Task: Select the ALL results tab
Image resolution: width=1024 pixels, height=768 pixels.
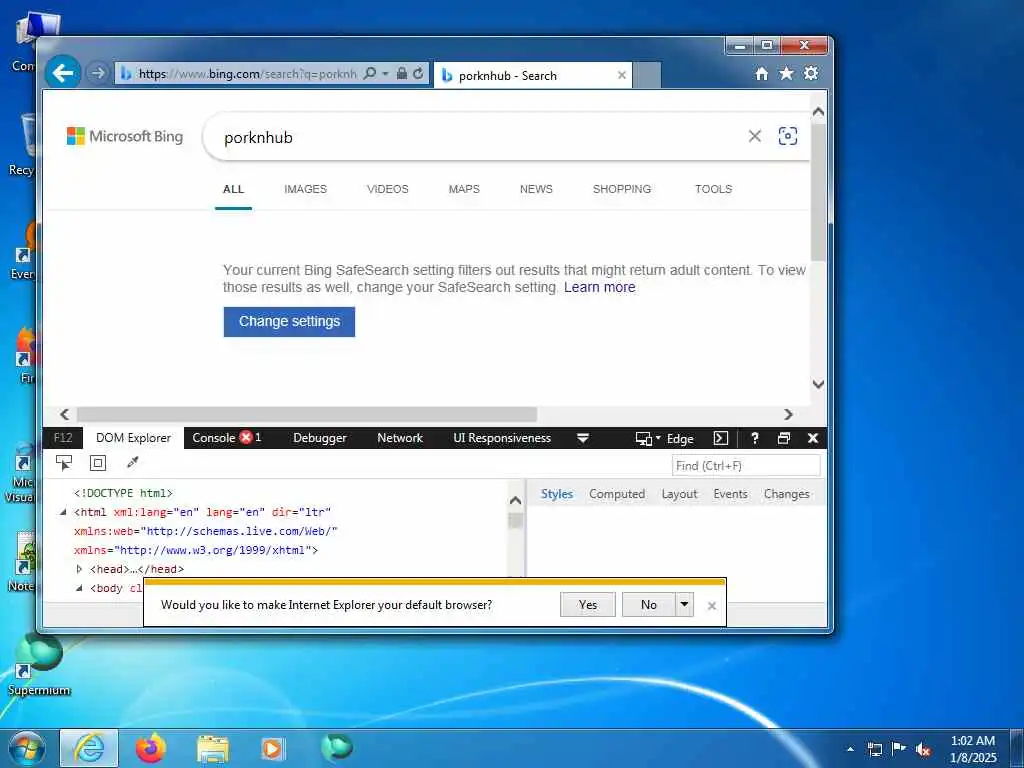Action: pyautogui.click(x=233, y=189)
